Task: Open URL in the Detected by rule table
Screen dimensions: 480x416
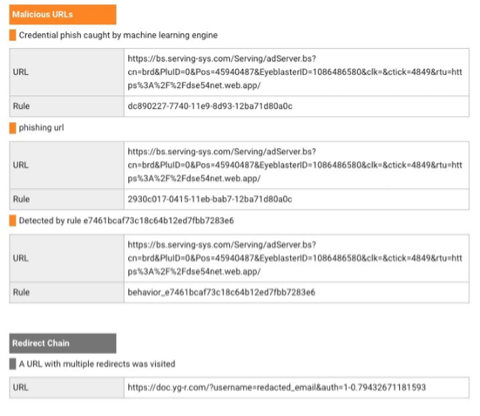Action: click(x=295, y=258)
